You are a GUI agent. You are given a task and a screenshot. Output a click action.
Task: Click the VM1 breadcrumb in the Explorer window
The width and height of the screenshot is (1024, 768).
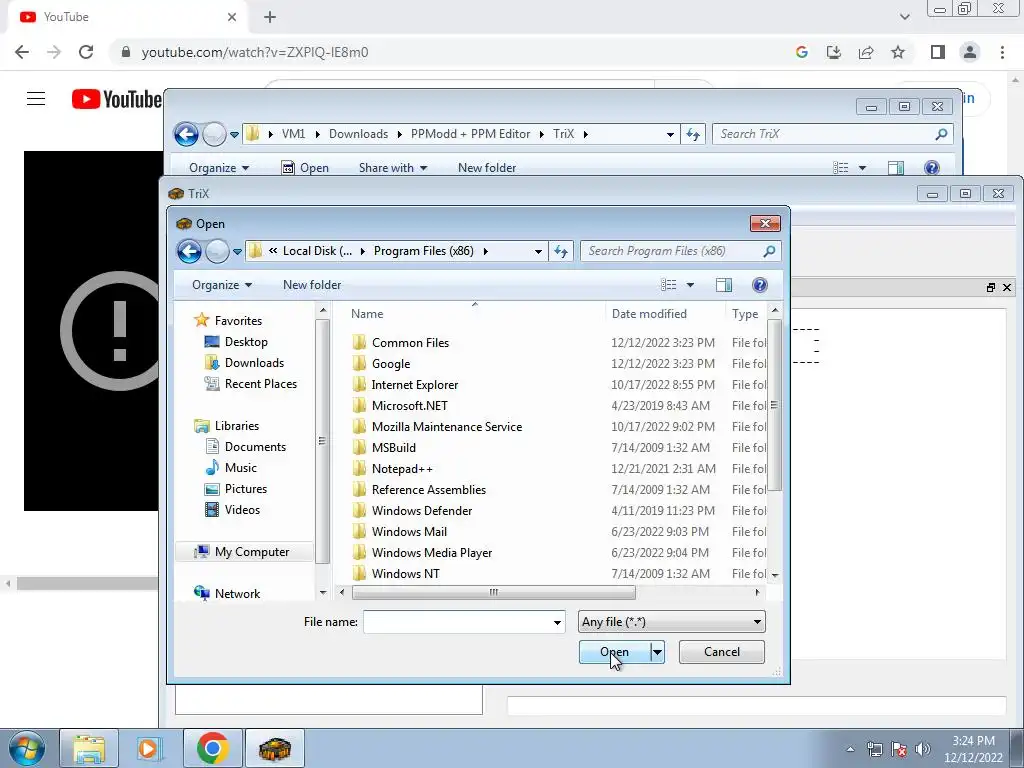293,134
